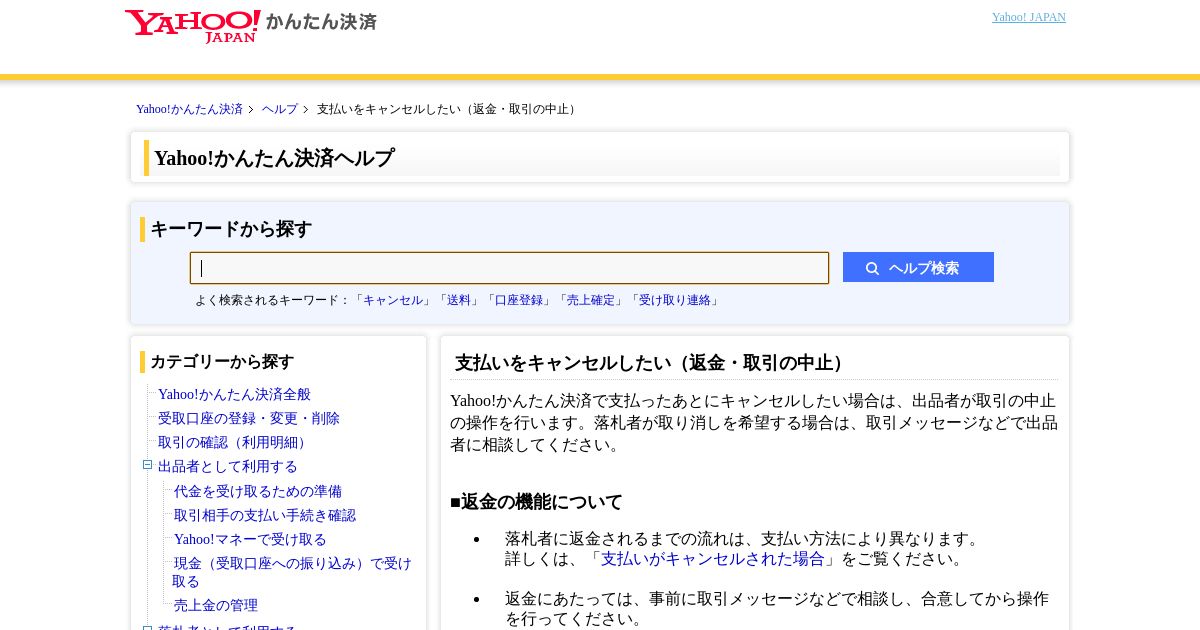Select the 売上確定 suggested keyword
The height and width of the screenshot is (630, 1200).
pyautogui.click(x=591, y=300)
